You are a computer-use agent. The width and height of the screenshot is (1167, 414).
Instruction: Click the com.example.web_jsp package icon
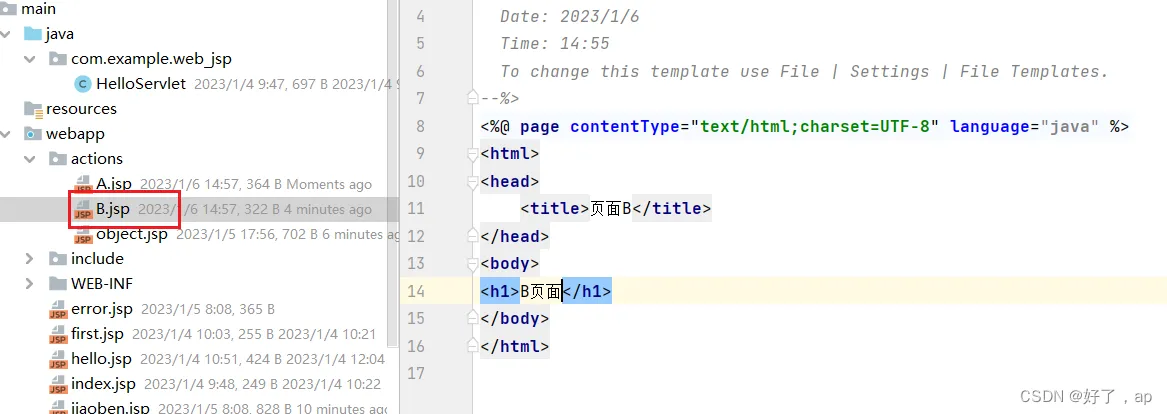(58, 59)
